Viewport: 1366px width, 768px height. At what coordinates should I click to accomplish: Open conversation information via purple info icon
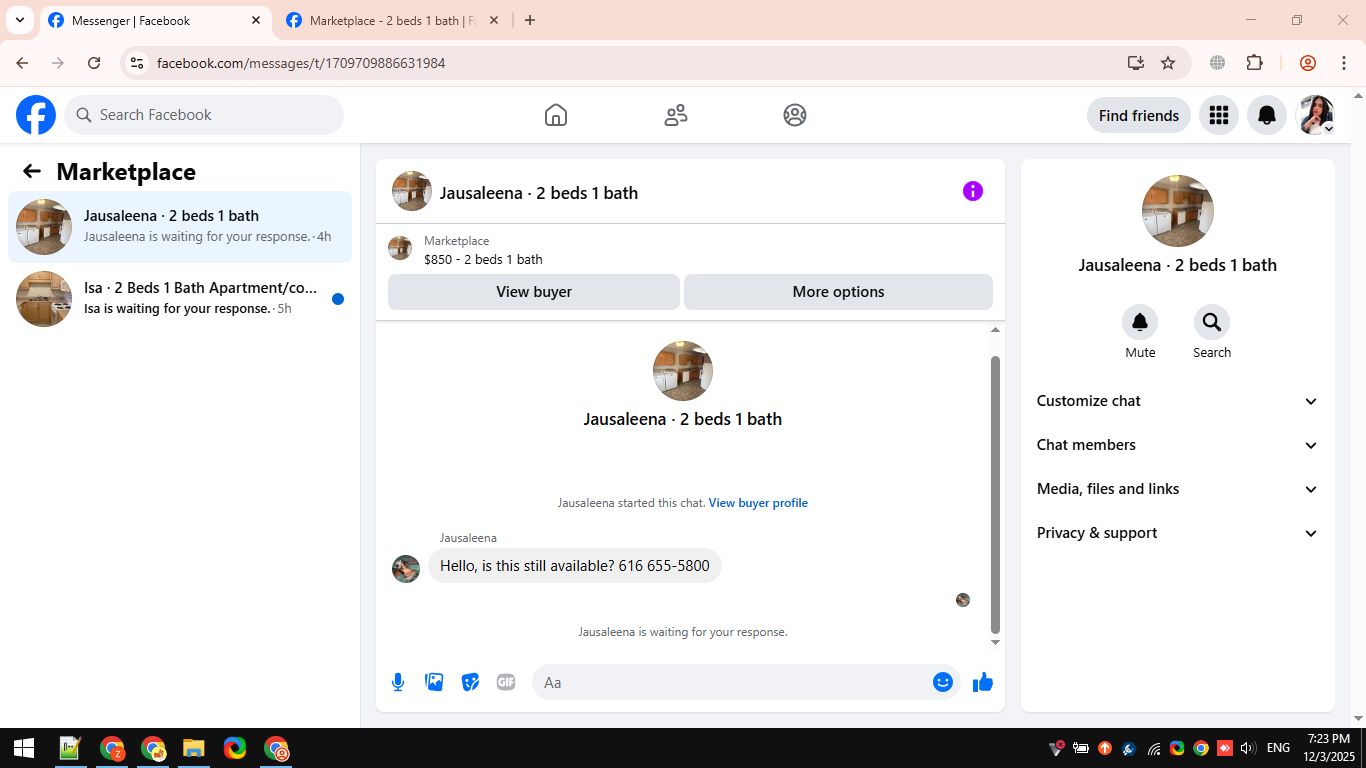(973, 191)
